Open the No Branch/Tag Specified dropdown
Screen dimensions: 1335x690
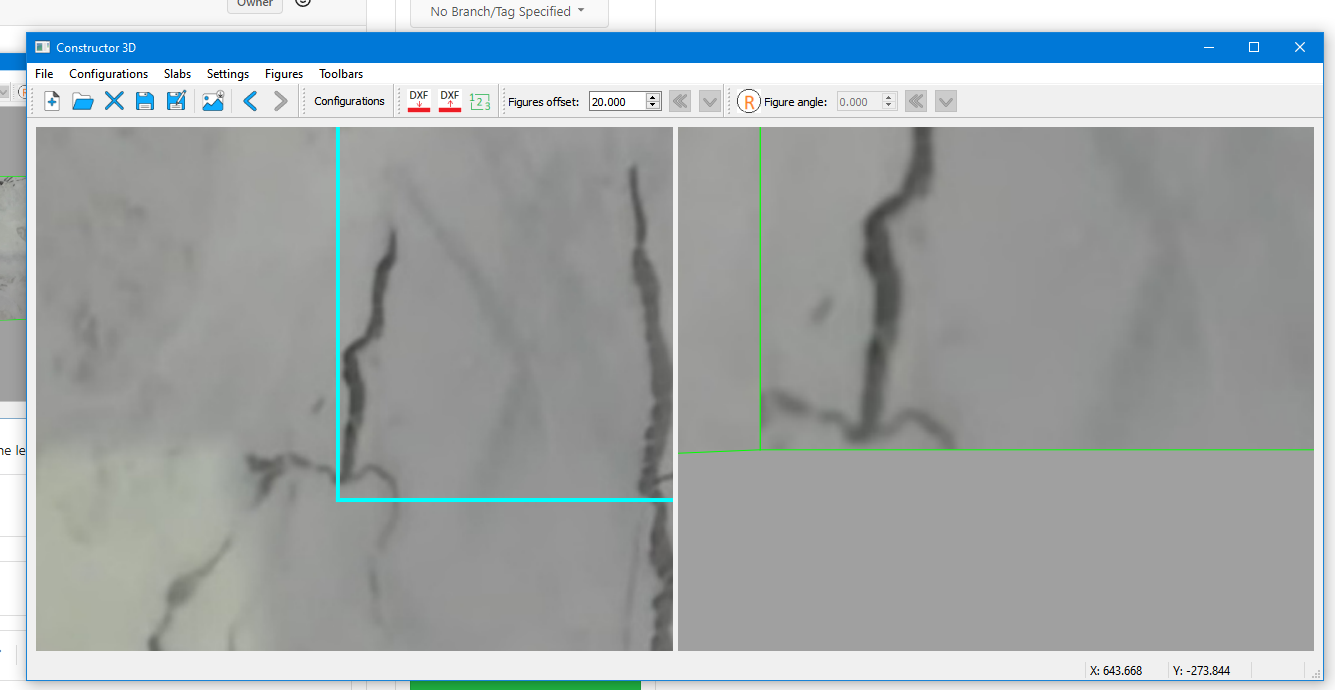(x=507, y=12)
